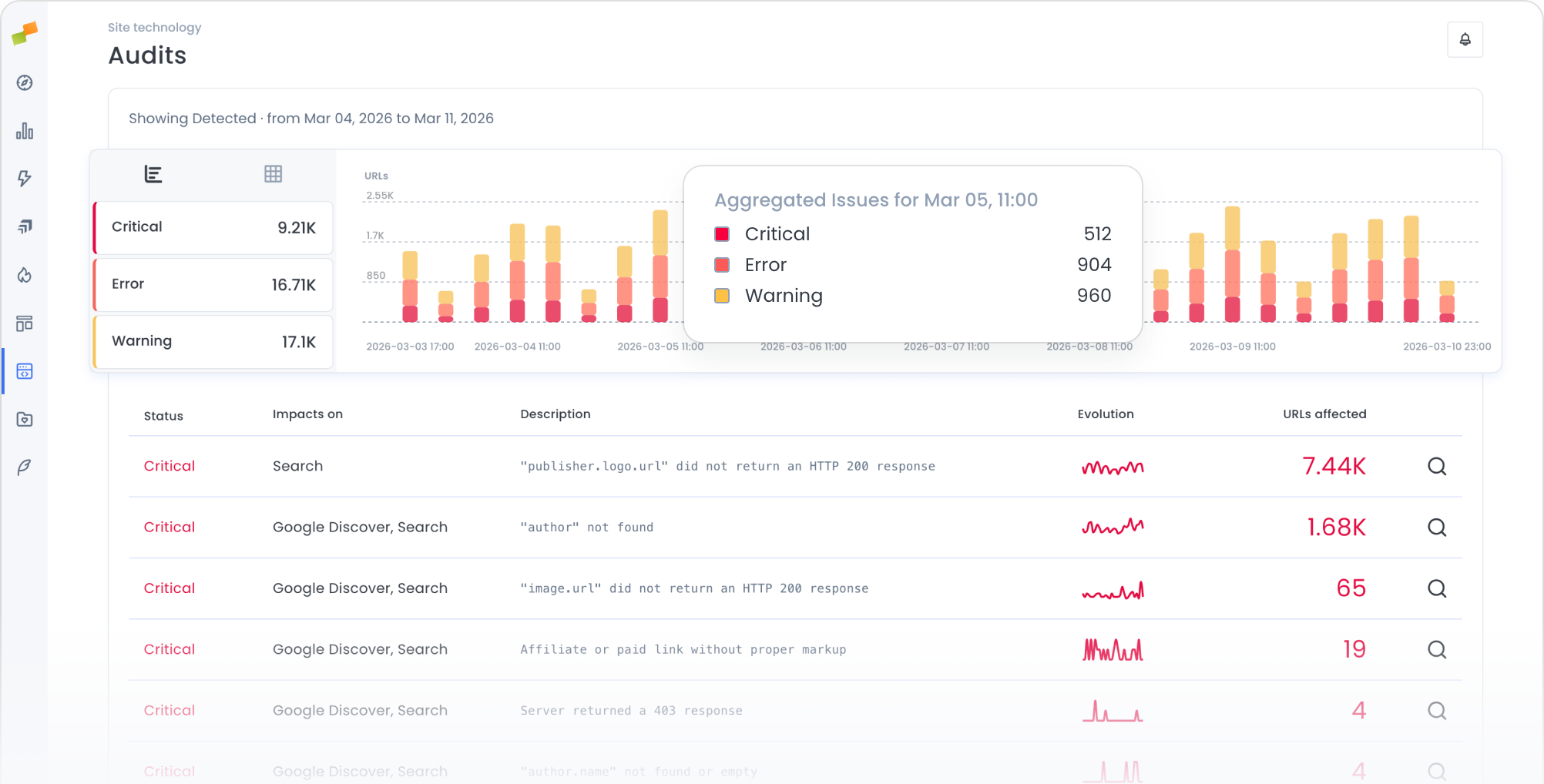Toggle the Error issues filter

212,284
